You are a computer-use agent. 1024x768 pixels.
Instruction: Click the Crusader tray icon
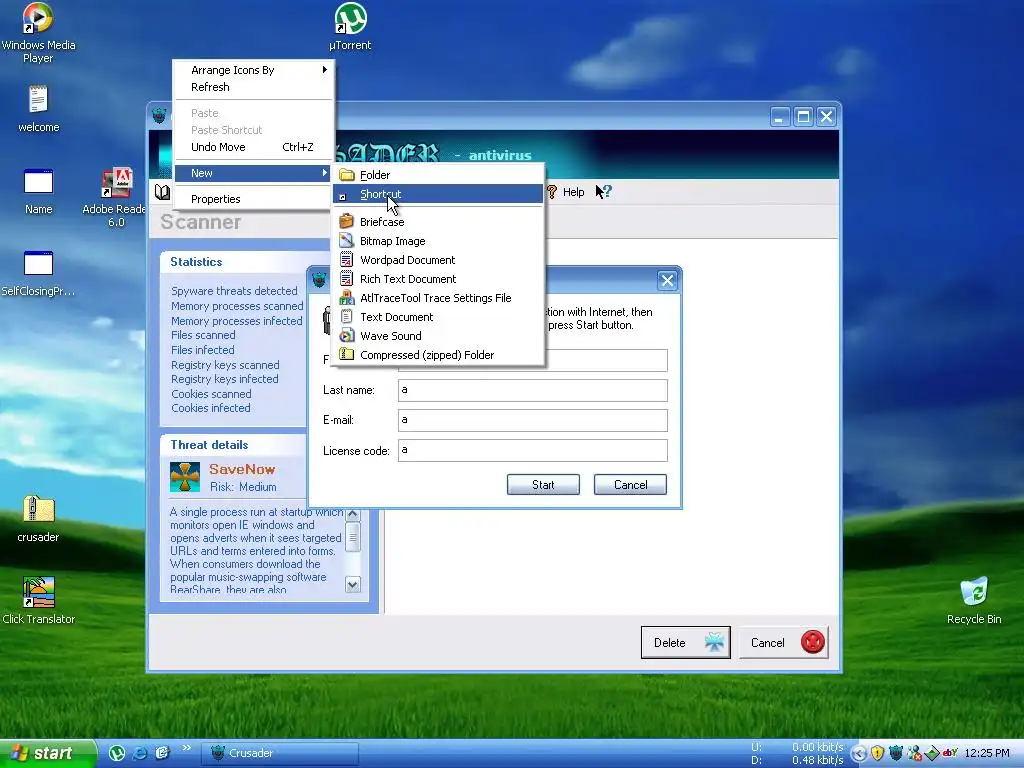(x=895, y=753)
